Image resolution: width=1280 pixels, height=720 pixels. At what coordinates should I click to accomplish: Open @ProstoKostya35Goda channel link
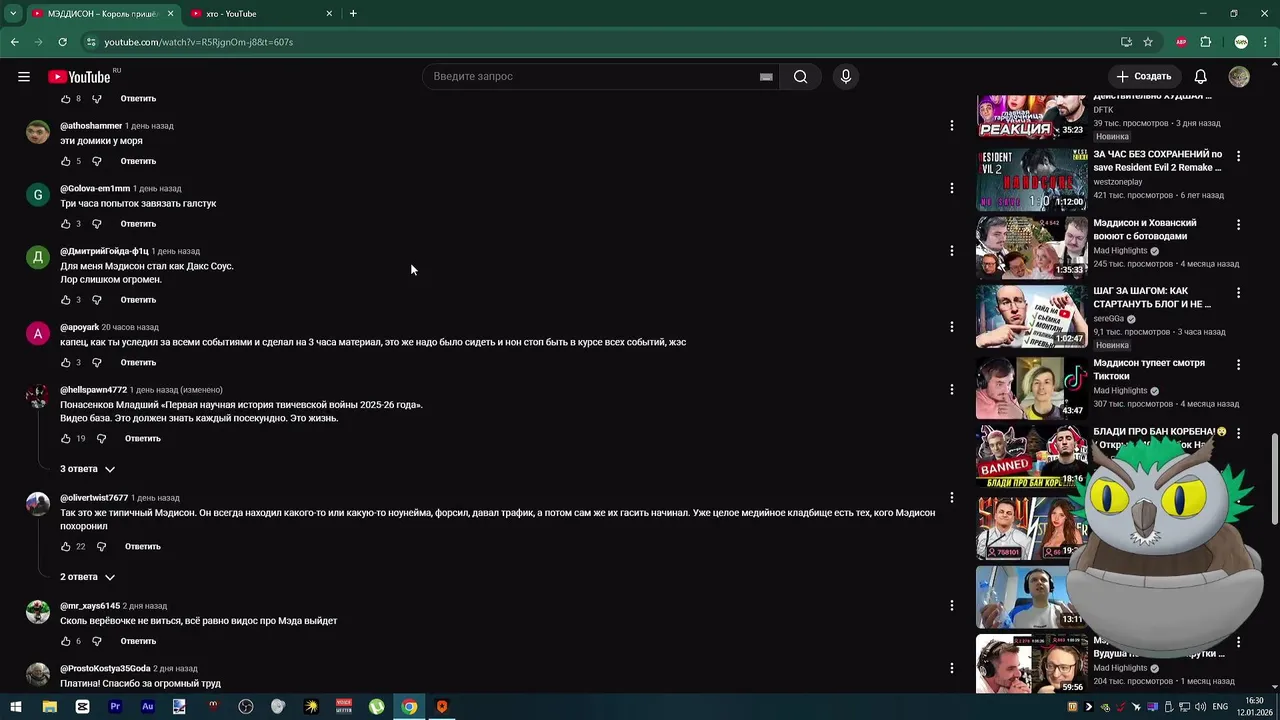pos(105,669)
